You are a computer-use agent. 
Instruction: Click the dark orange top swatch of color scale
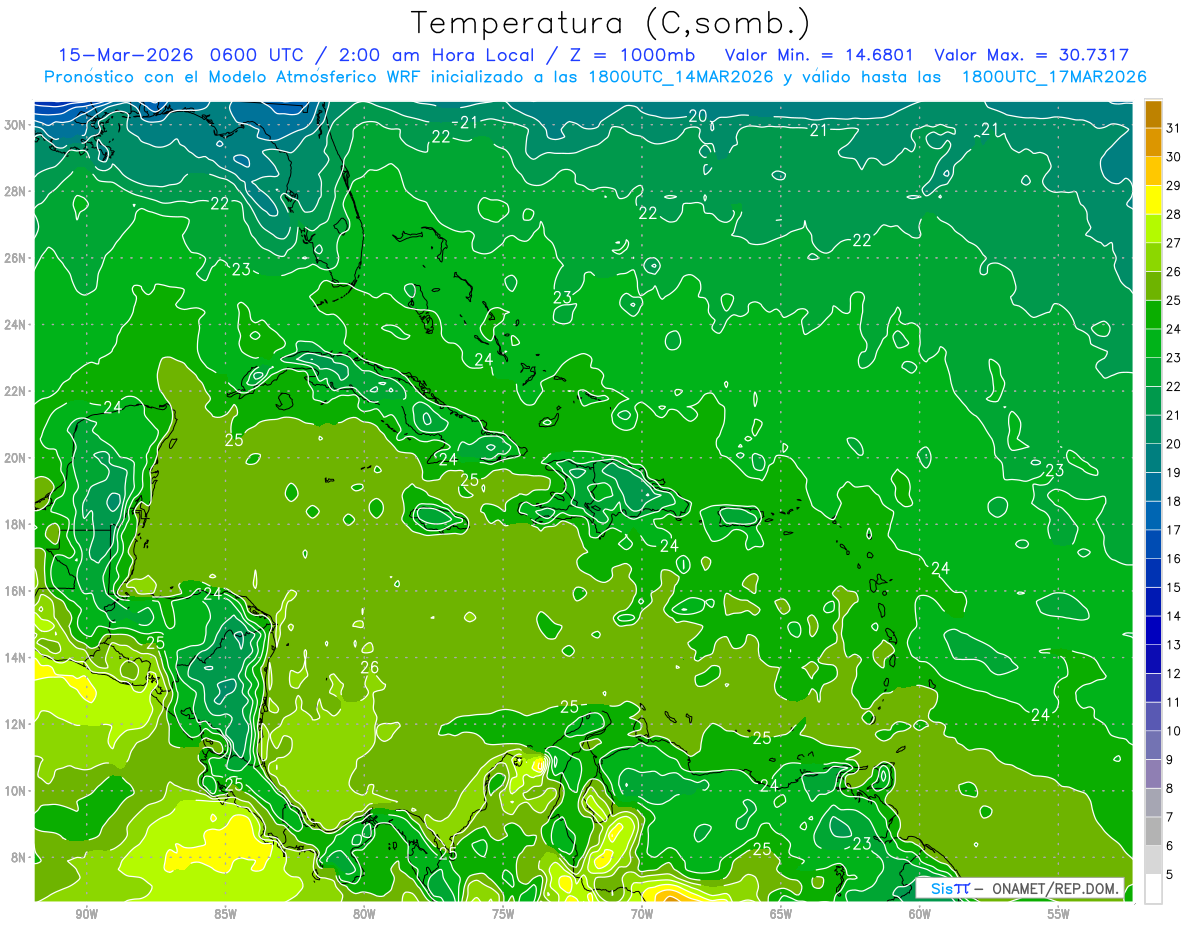point(1153,114)
